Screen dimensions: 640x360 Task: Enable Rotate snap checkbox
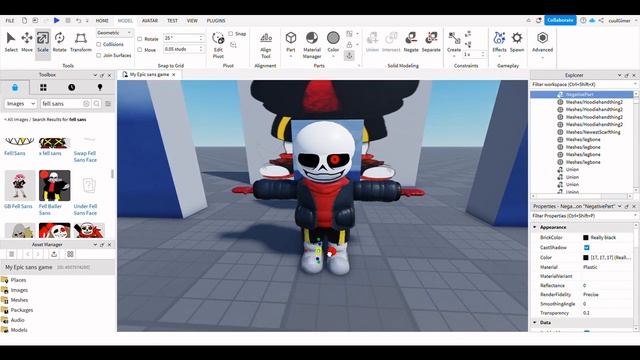pos(140,39)
